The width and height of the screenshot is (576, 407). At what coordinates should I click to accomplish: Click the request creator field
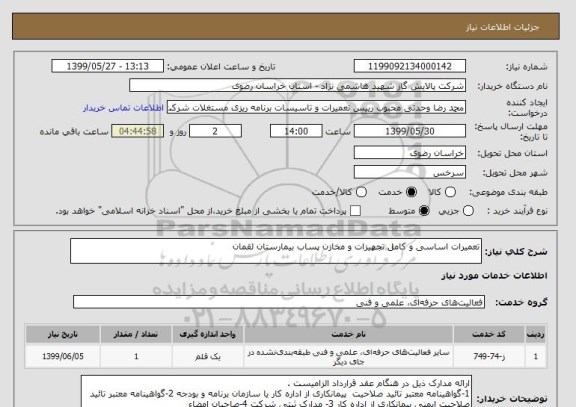point(316,108)
